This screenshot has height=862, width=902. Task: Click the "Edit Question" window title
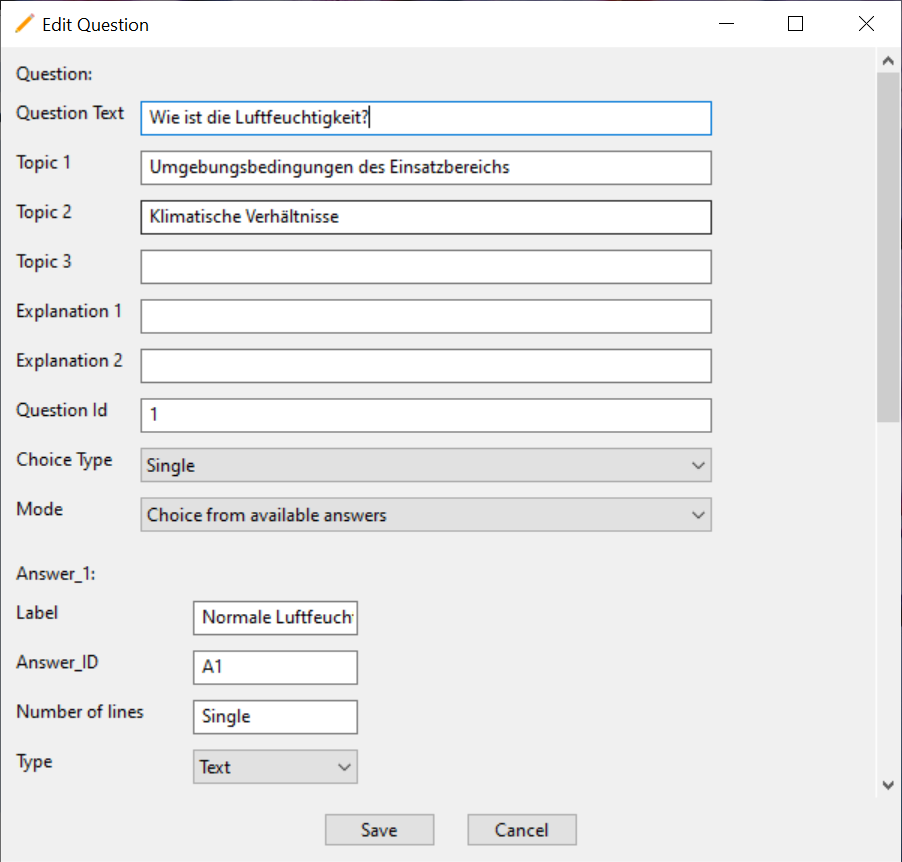pos(95,25)
